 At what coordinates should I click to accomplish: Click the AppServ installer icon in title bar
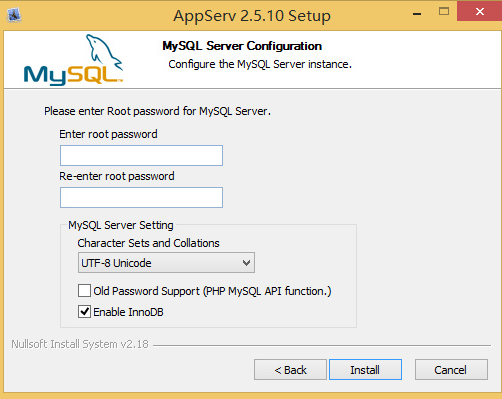click(x=14, y=15)
